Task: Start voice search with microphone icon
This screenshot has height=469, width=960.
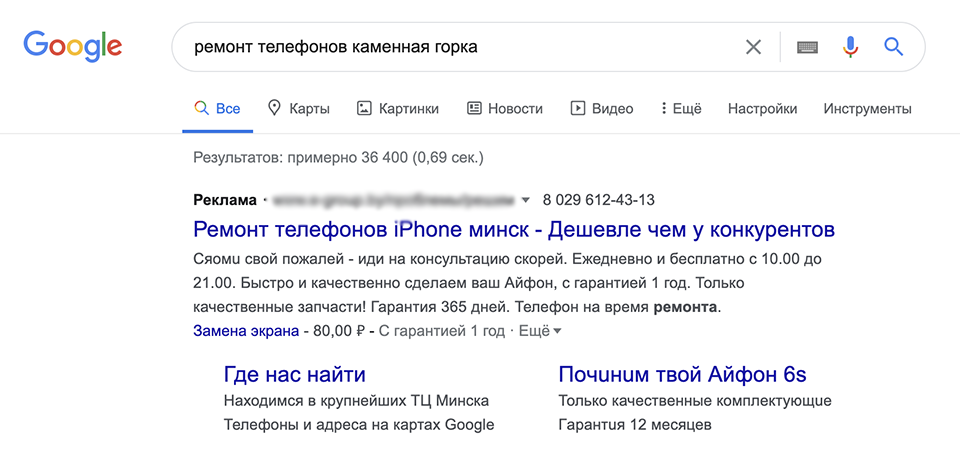Action: 850,47
